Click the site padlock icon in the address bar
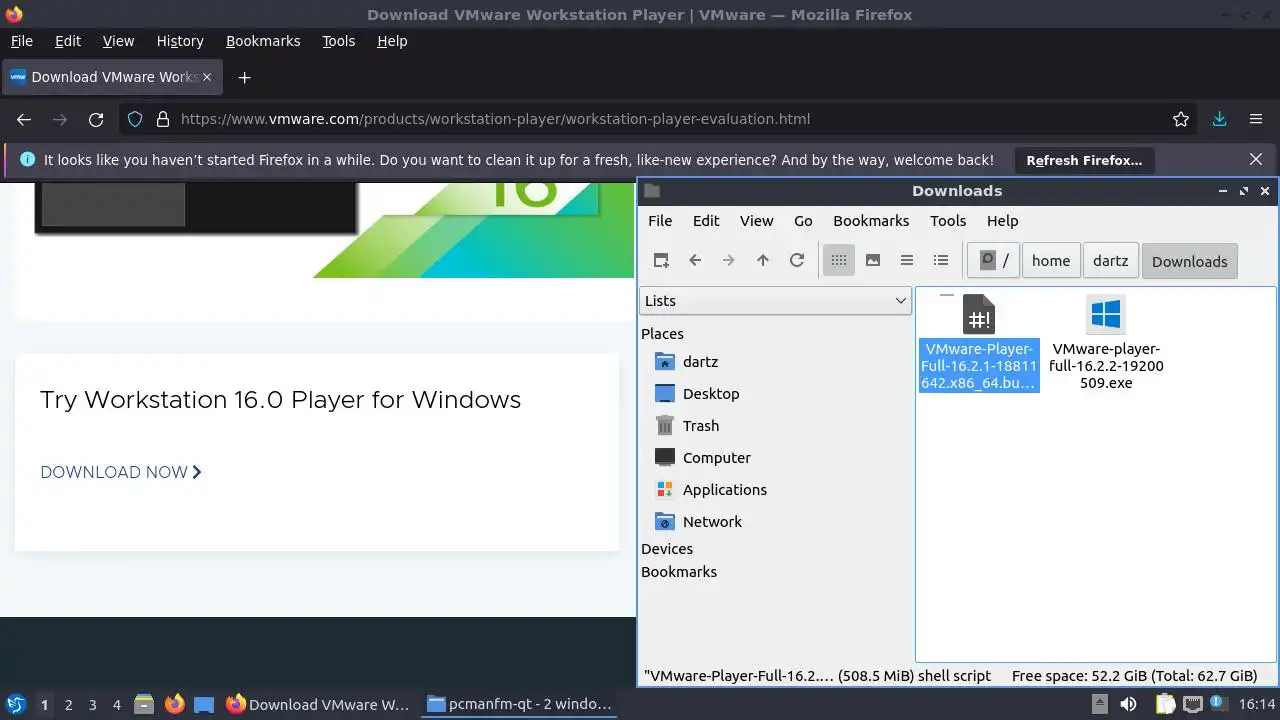Image resolution: width=1280 pixels, height=720 pixels. click(x=163, y=119)
